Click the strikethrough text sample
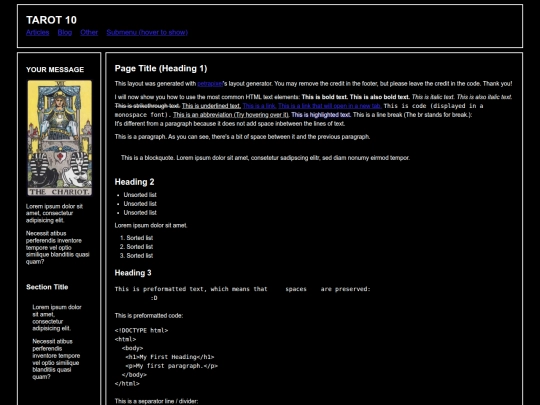Viewport: 540px width, 405px height. (147, 106)
